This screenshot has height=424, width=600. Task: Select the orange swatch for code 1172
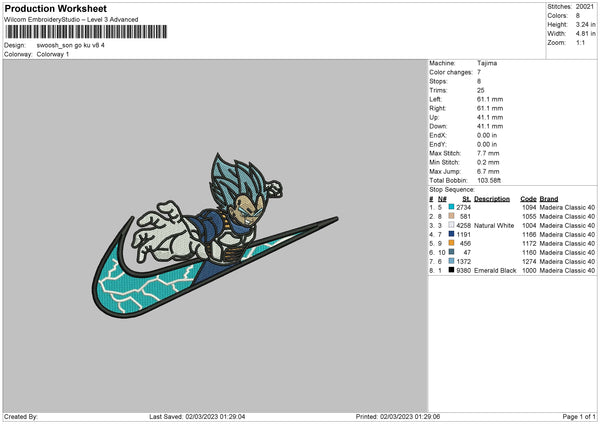(x=452, y=243)
